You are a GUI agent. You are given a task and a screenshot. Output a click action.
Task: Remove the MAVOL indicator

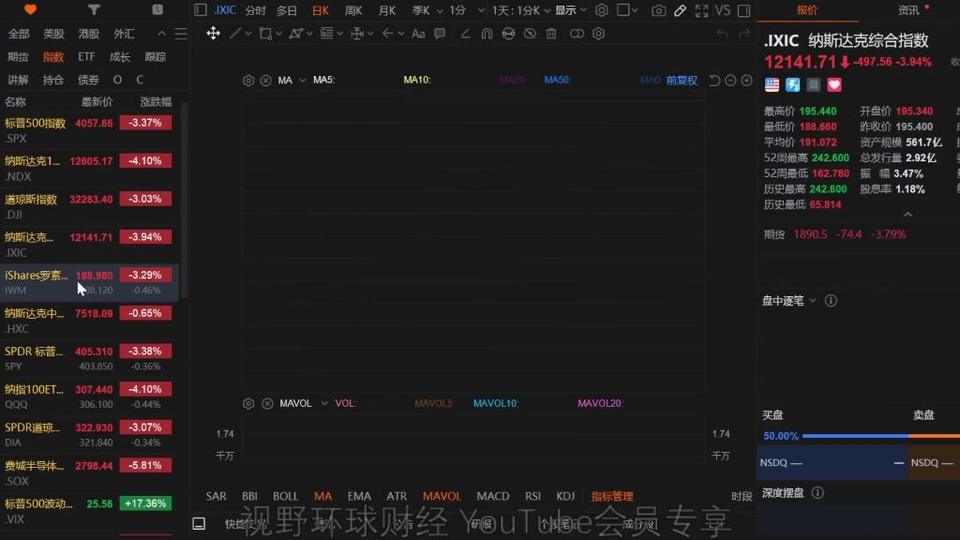[x=268, y=403]
